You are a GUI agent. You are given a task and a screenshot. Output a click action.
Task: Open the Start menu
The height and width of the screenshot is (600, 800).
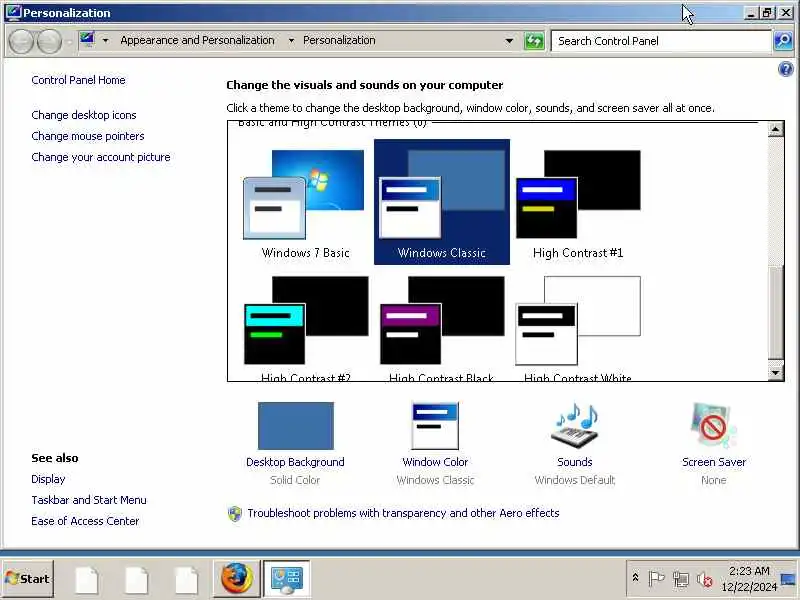click(x=28, y=579)
